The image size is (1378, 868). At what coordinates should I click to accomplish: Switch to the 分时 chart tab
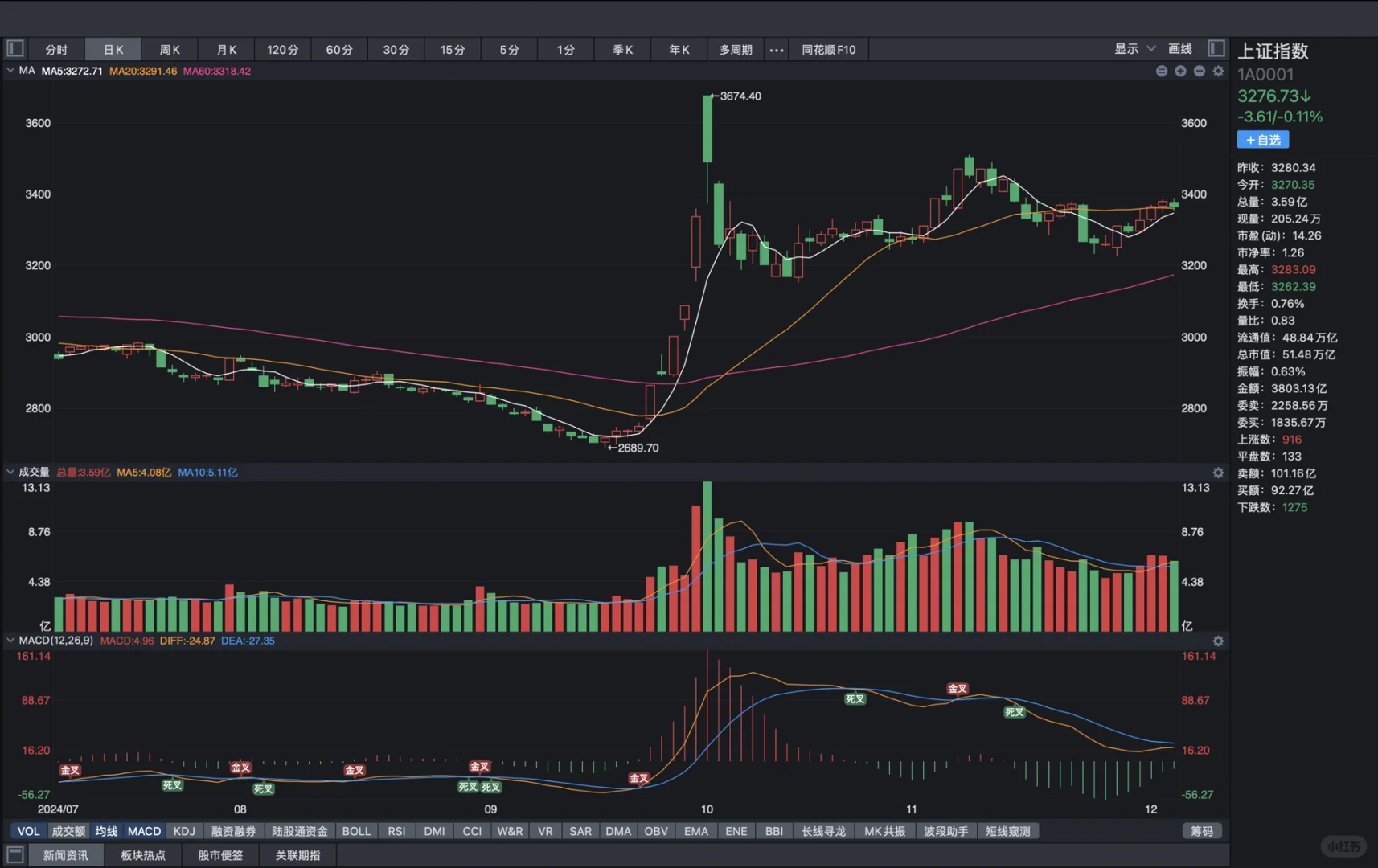(x=55, y=49)
